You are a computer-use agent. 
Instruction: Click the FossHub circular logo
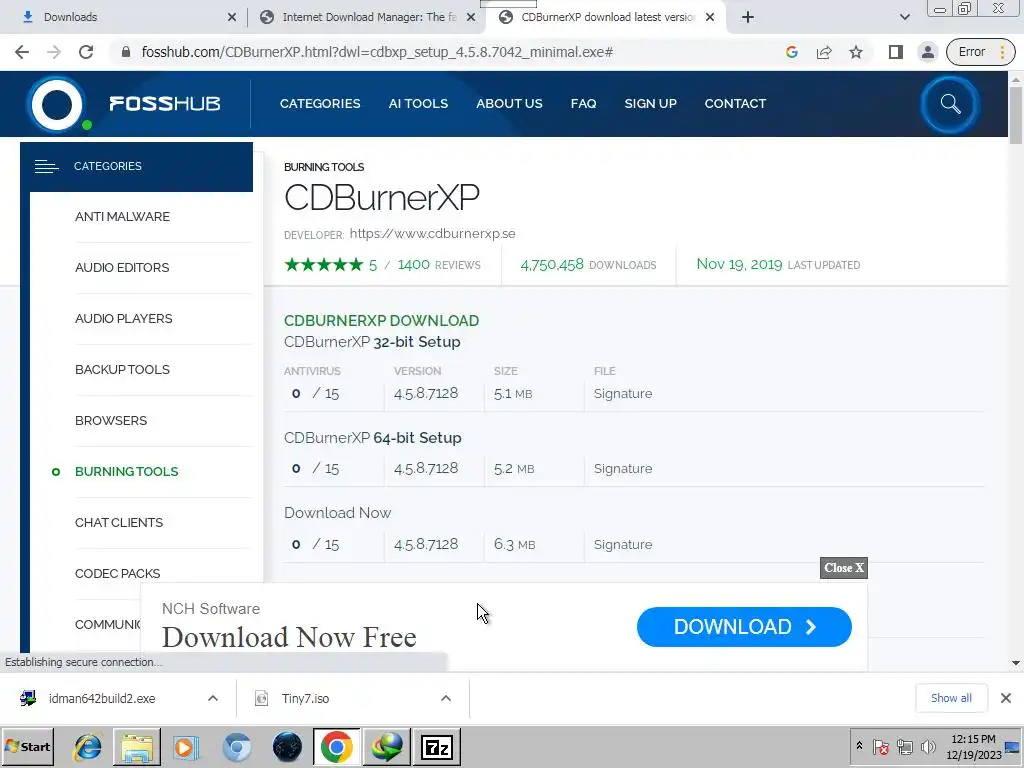tap(57, 104)
